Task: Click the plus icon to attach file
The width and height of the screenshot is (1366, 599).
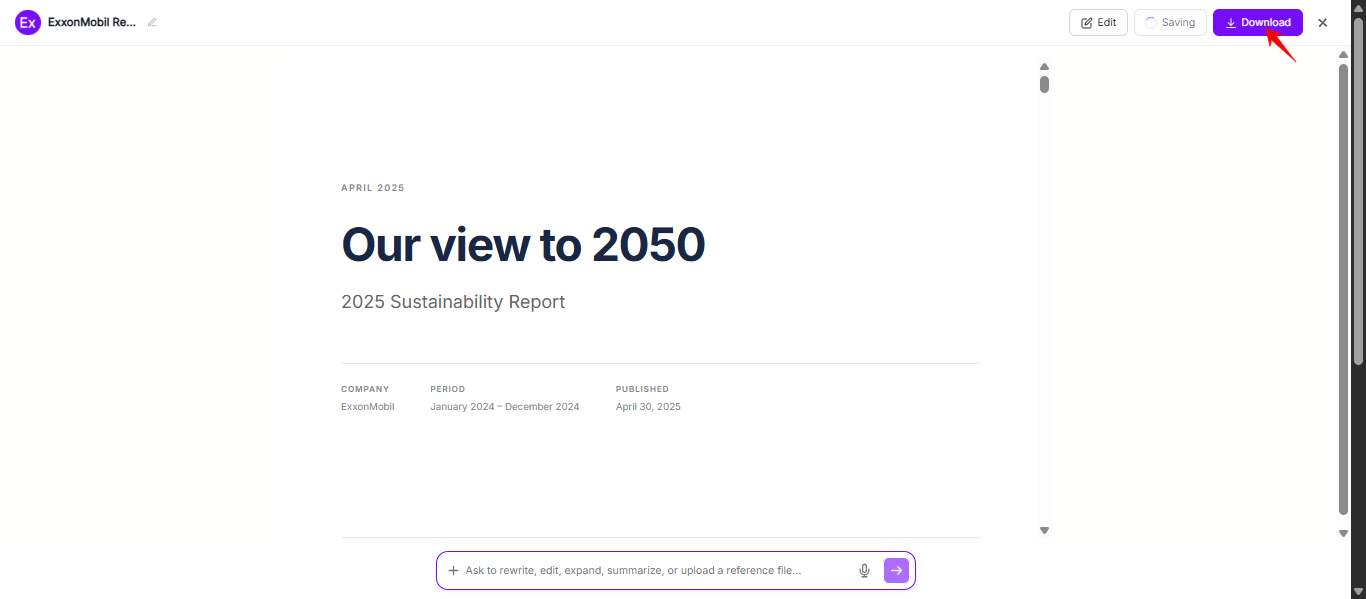Action: (453, 570)
